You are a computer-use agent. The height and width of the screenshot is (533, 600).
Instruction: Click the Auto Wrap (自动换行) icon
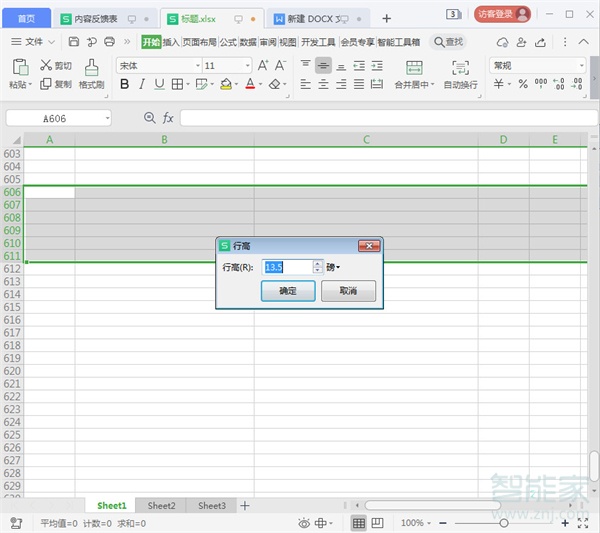pyautogui.click(x=460, y=66)
